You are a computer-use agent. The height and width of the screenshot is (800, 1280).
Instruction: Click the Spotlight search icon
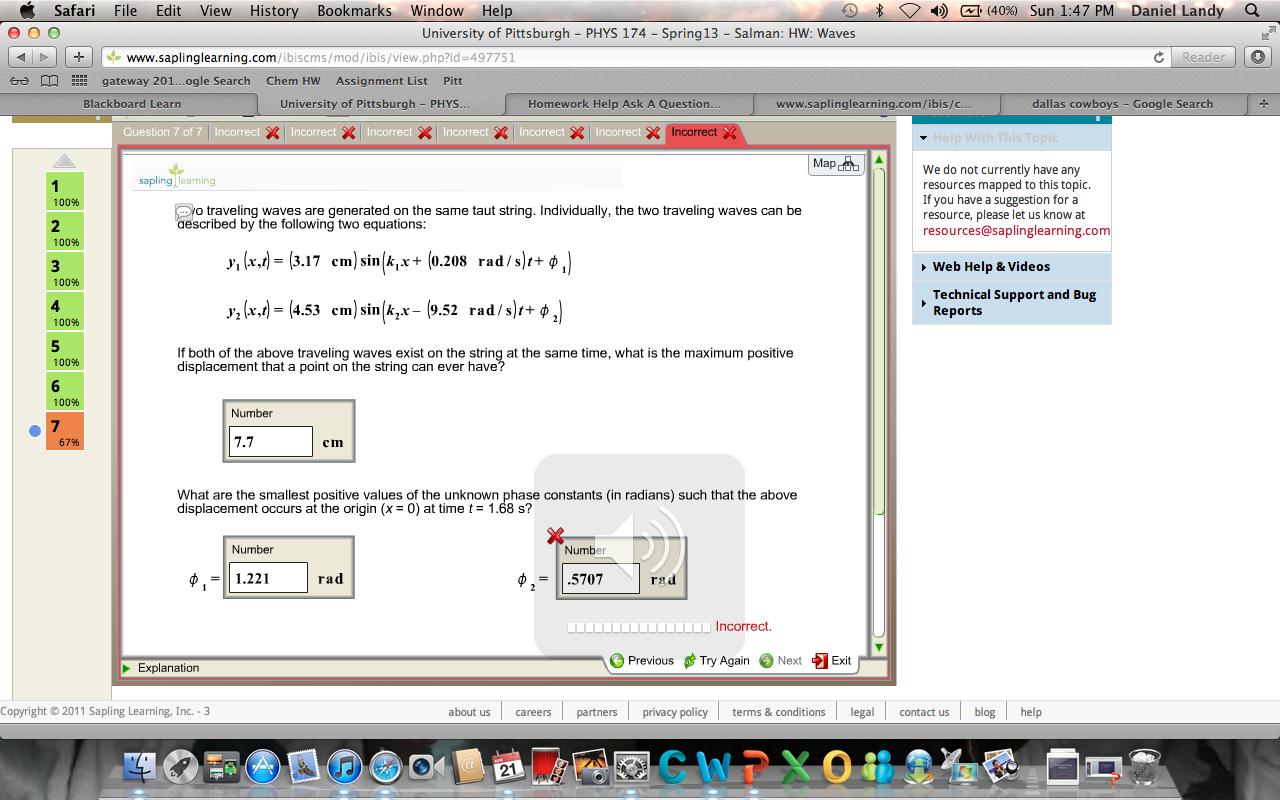(x=1253, y=11)
